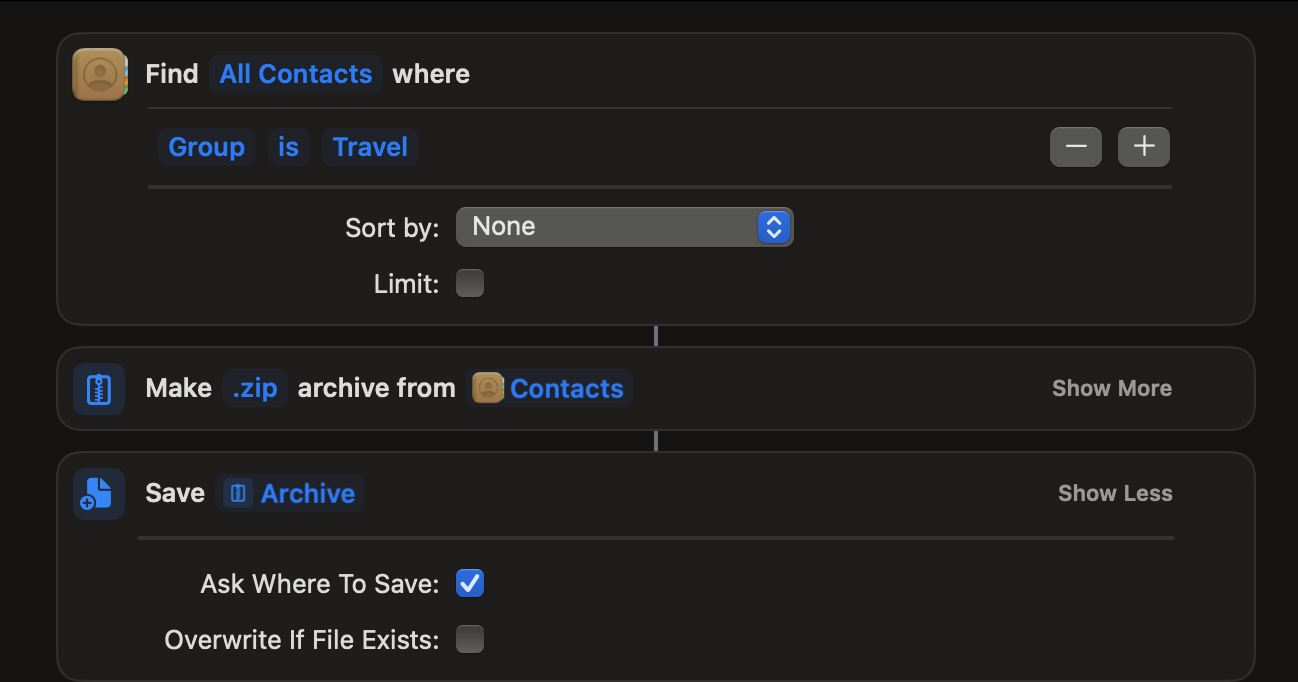Remove the Group filter with minus button

pyautogui.click(x=1076, y=147)
